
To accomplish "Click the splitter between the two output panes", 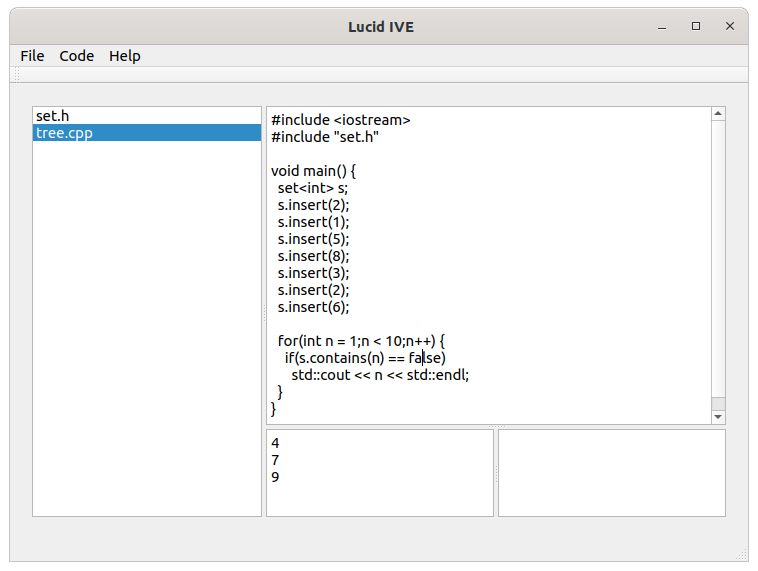I will click(496, 473).
